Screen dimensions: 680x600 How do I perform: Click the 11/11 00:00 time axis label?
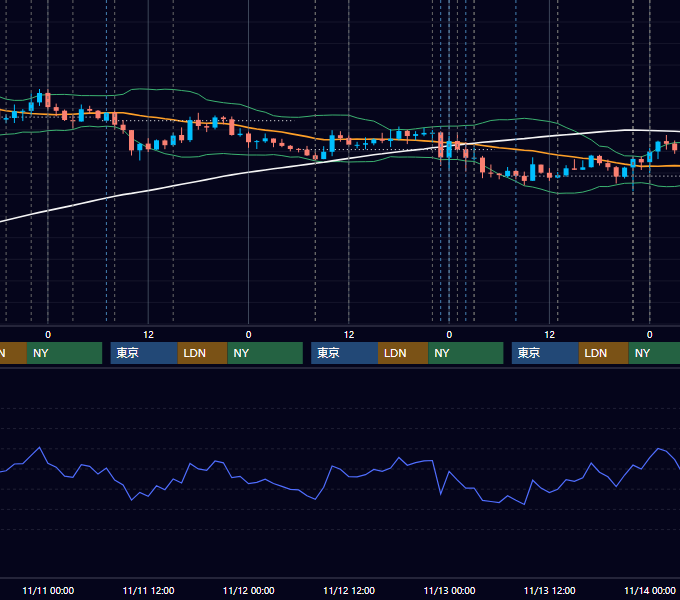point(48,590)
